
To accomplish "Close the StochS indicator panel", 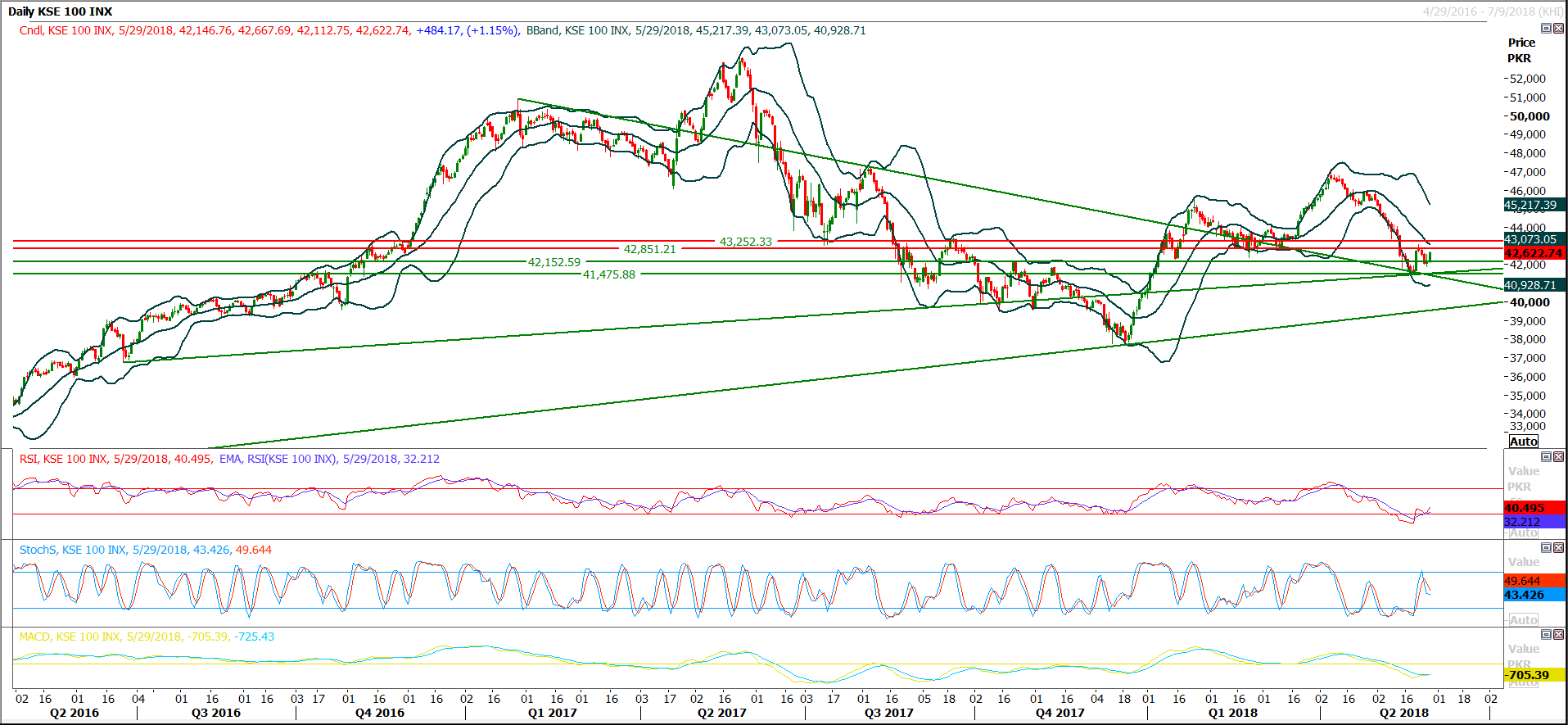I will [x=1558, y=547].
